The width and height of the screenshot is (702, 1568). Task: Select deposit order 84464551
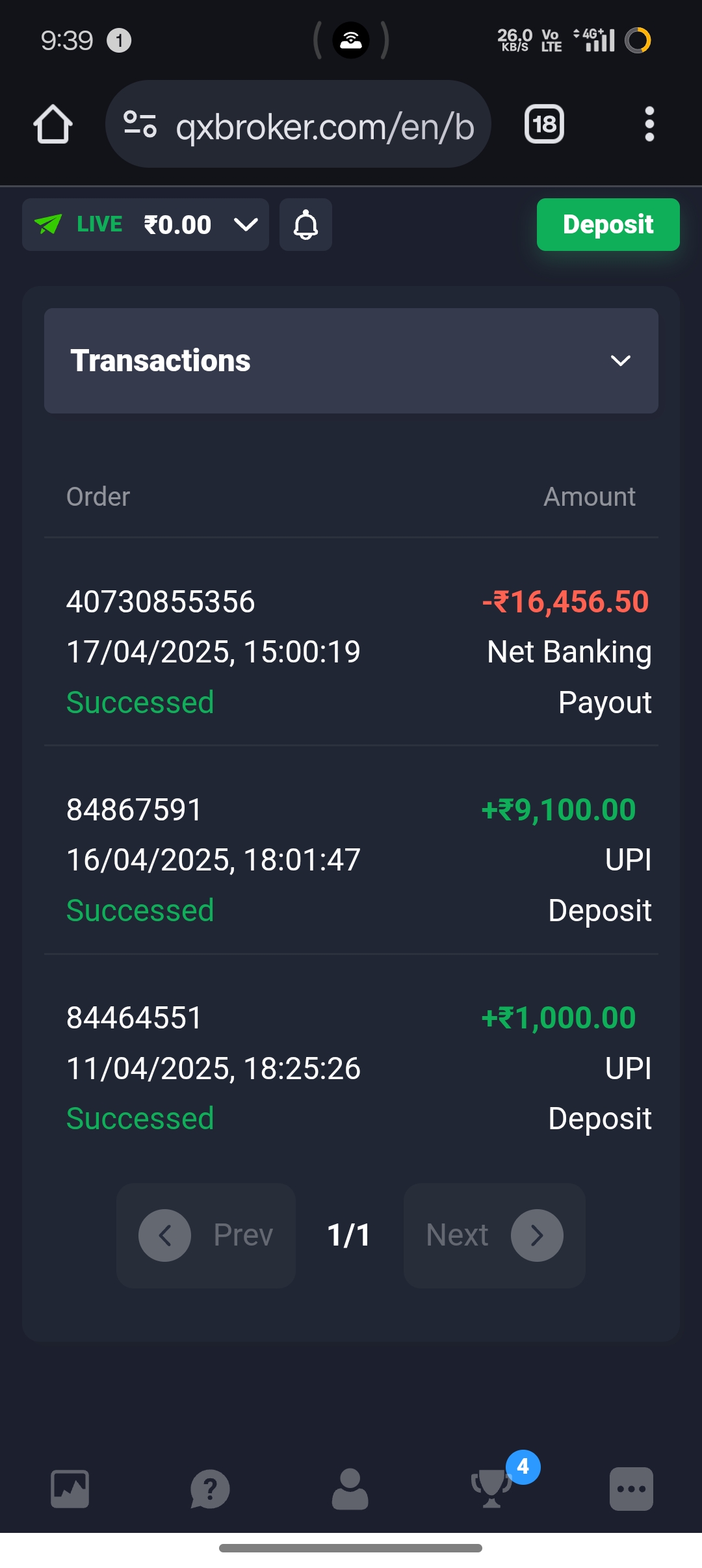point(135,1018)
